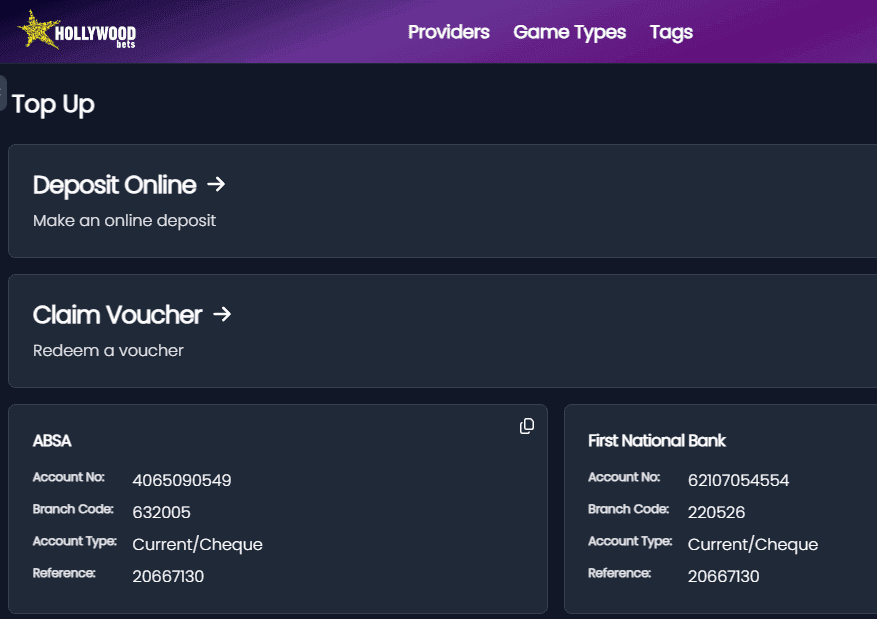Select ABSA branch code 632005
The image size is (877, 619).
point(161,513)
